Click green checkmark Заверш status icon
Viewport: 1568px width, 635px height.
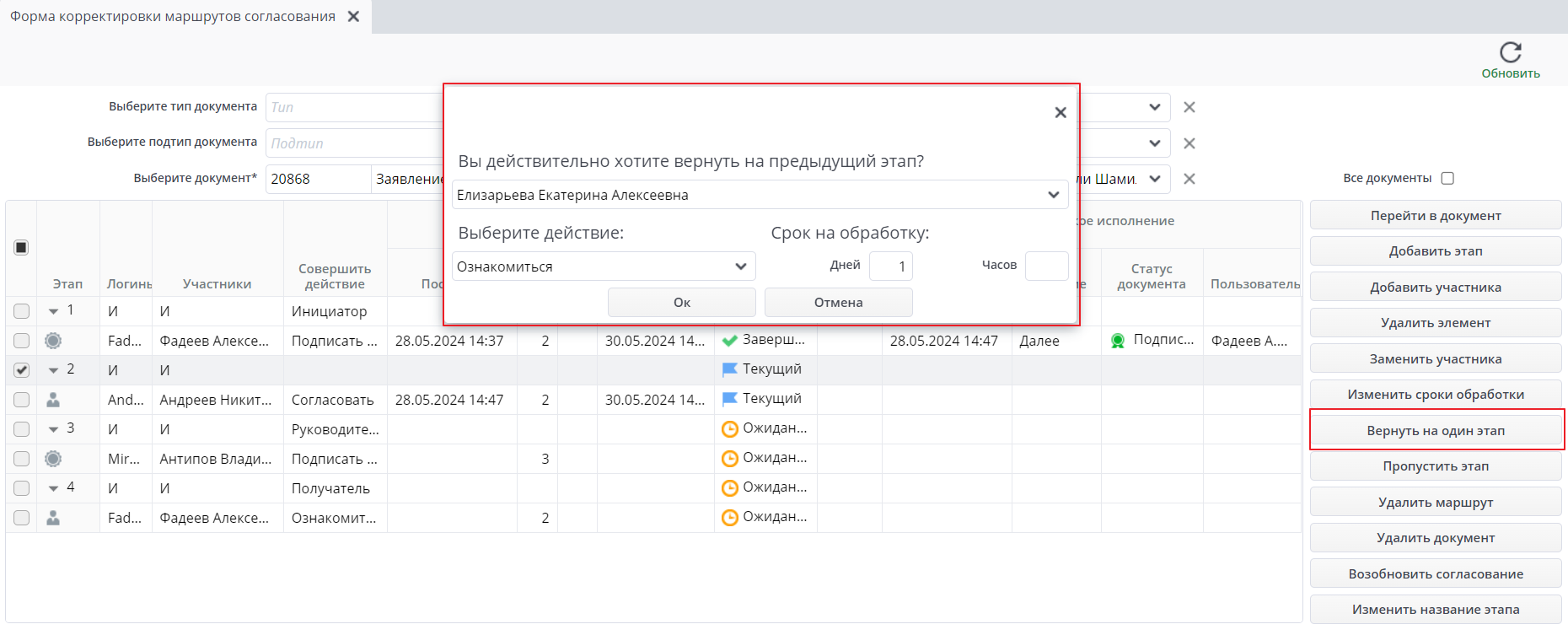[x=730, y=341]
